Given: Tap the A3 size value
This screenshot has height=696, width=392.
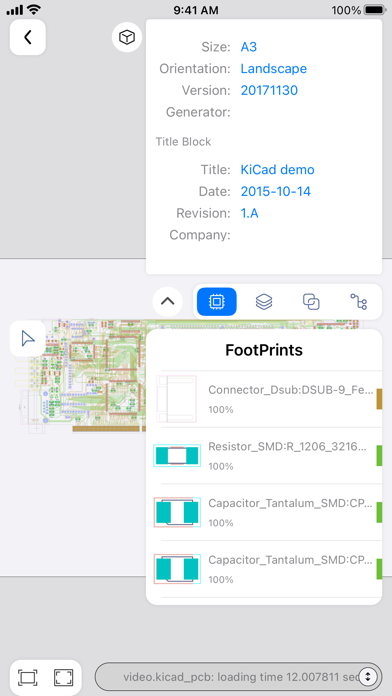Looking at the screenshot, I should click(249, 47).
